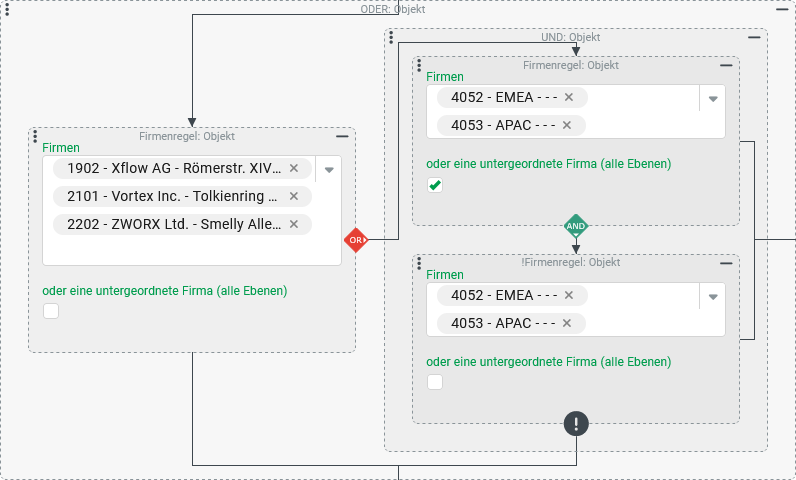Viewport: 796px width, 480px height.
Task: Collapse the left Firmenregel with Vortex Inc.
Action: [x=343, y=136]
